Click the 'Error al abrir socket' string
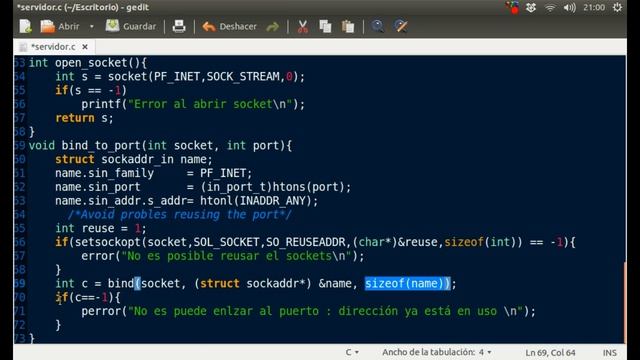The width and height of the screenshot is (640, 360). pos(211,104)
